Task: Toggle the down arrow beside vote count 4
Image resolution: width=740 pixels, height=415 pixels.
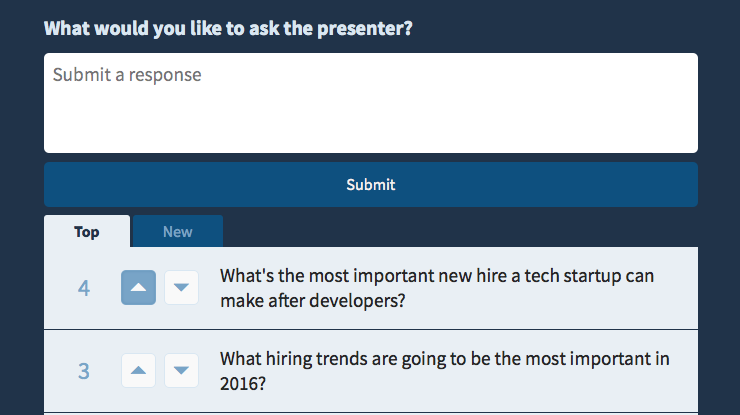Action: (x=181, y=288)
